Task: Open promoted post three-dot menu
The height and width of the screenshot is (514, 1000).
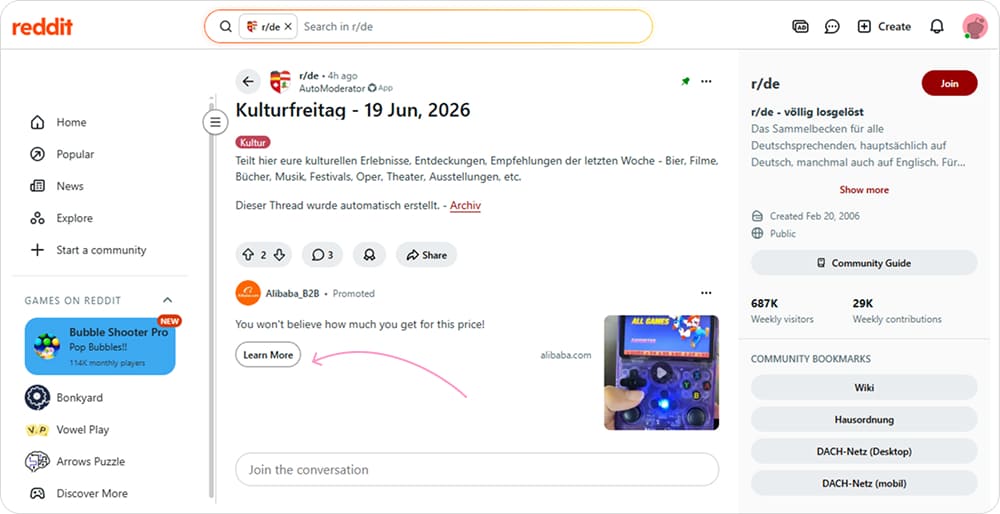Action: click(706, 293)
